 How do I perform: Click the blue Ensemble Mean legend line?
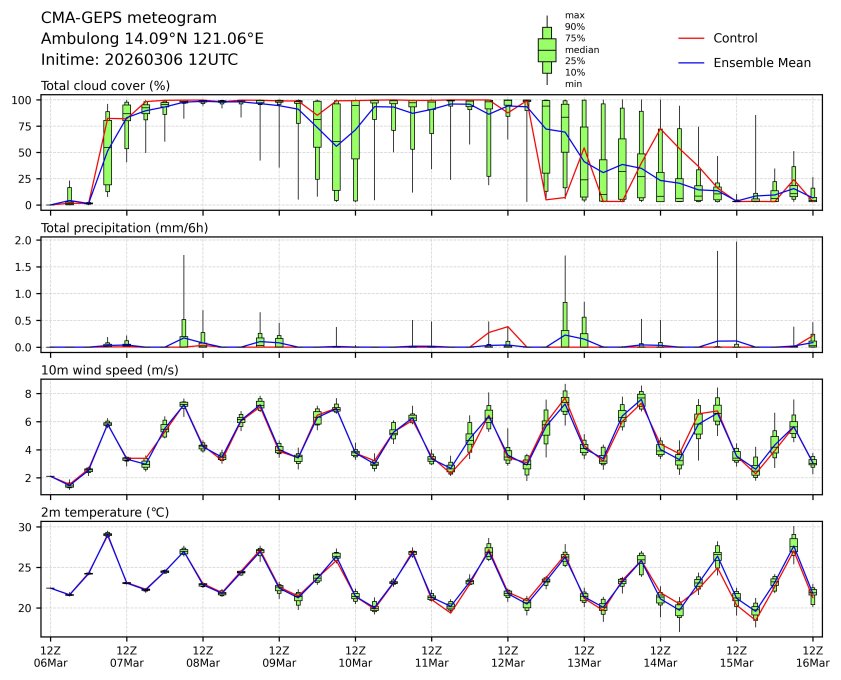[692, 63]
